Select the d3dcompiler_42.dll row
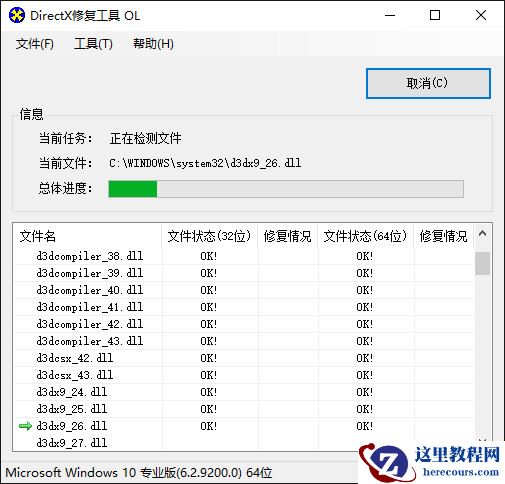Viewport: 505px width, 484px height. pyautogui.click(x=244, y=324)
